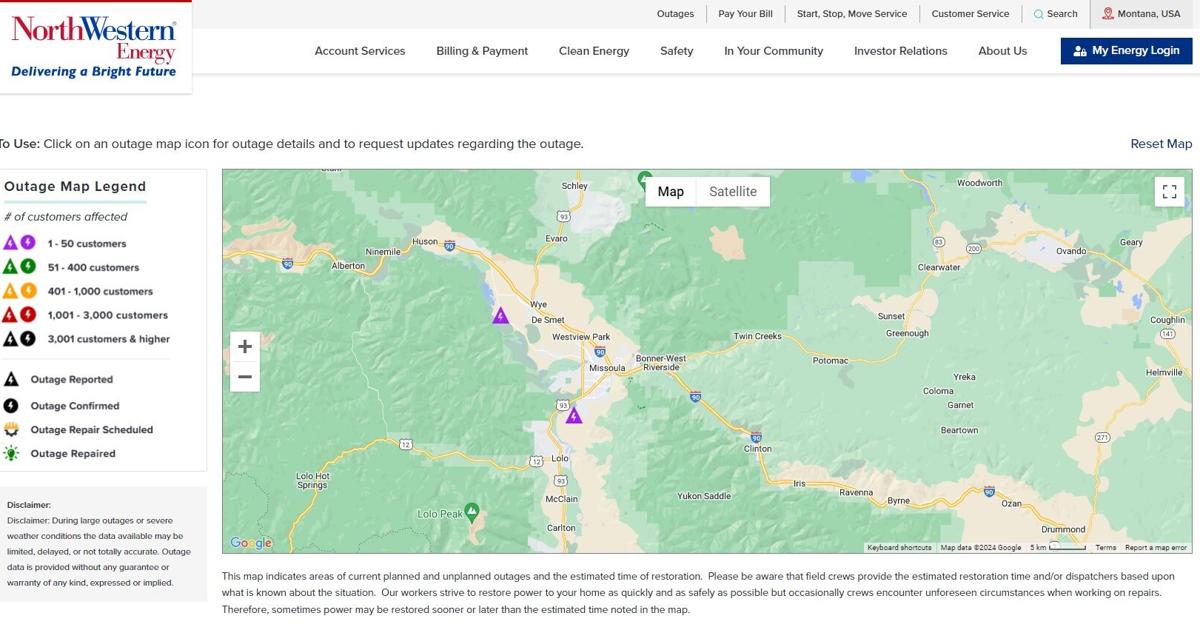Open the In Your Community menu
The image size is (1200, 630).
[774, 51]
